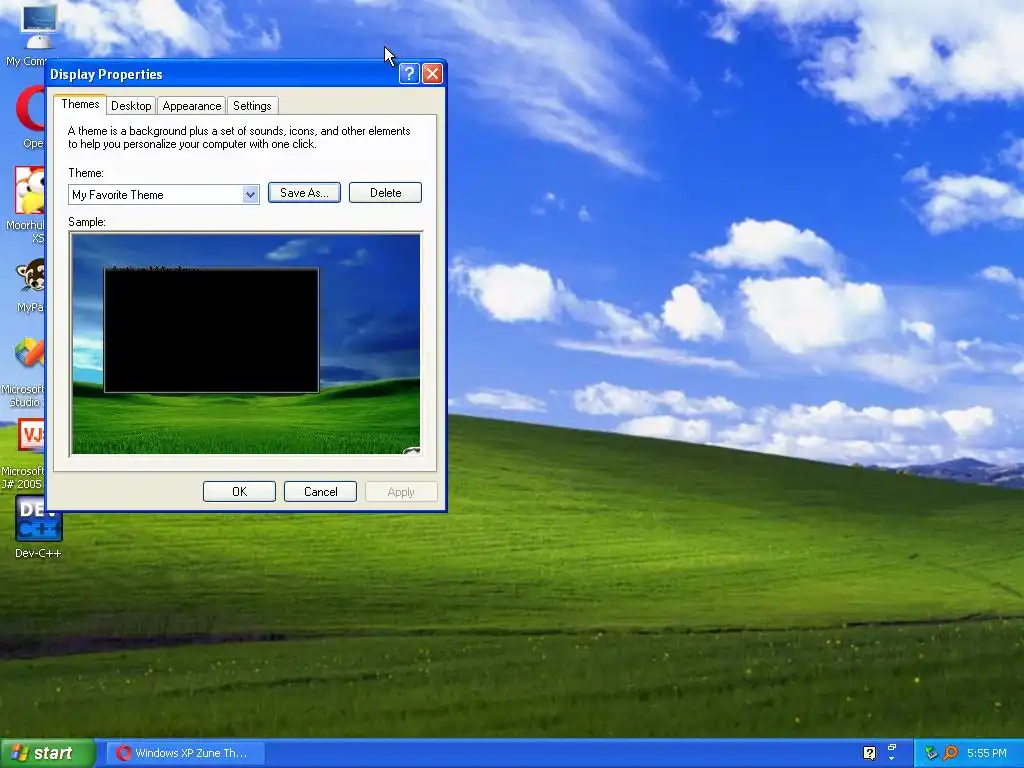Click the theme sample preview image
Screen dimensions: 1024x768
pyautogui.click(x=246, y=344)
